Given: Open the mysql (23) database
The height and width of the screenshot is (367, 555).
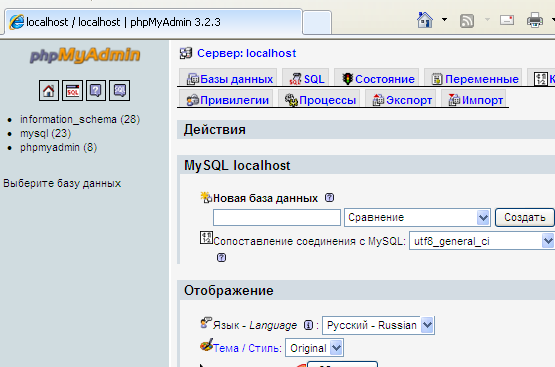Looking at the screenshot, I should tap(45, 133).
